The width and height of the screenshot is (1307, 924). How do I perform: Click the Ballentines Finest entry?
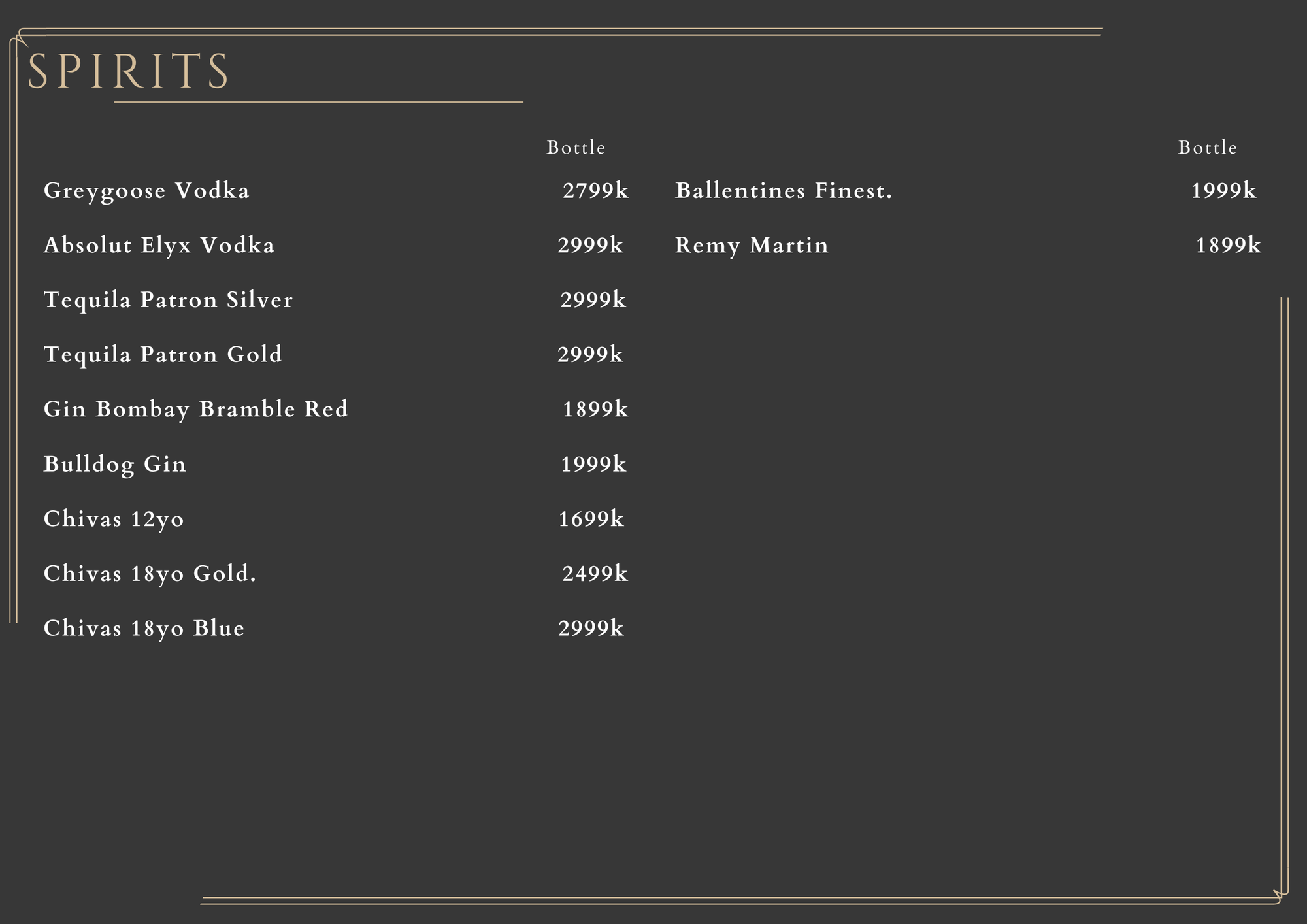click(x=784, y=191)
